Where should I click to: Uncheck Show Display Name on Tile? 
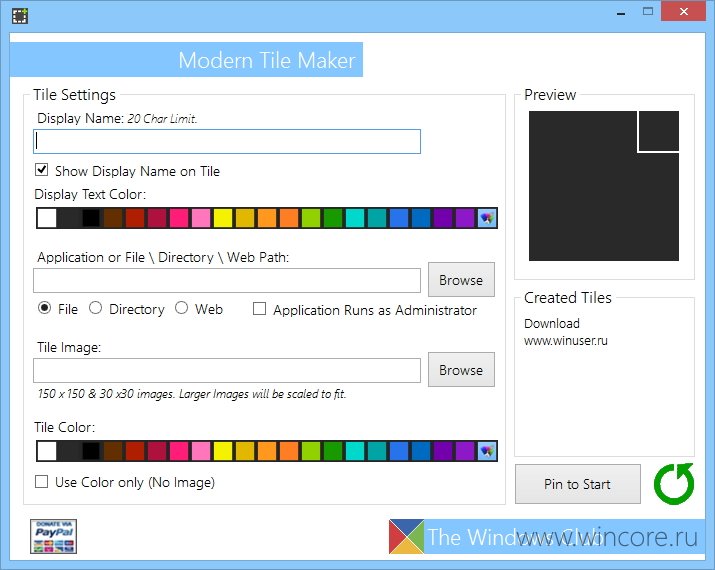pos(41,170)
